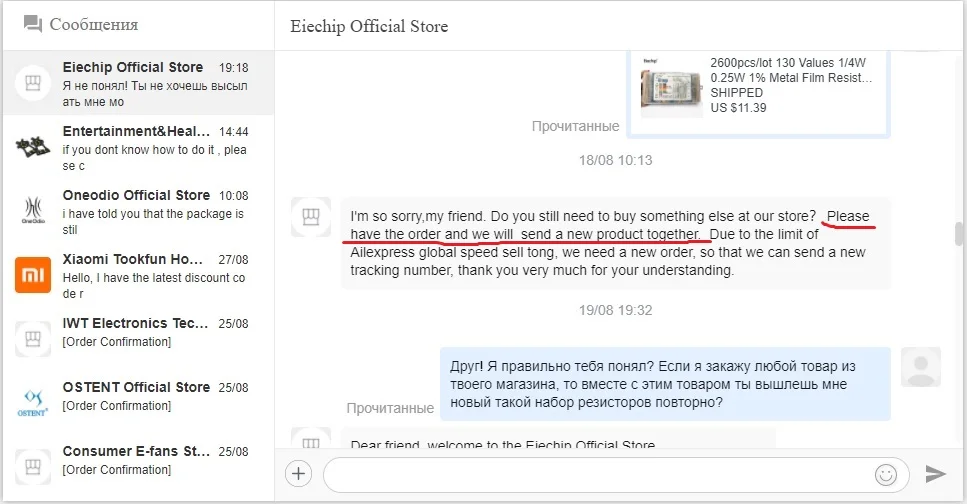The image size is (967, 504).
Task: Open the resistor product thumbnail image
Action: 671,88
